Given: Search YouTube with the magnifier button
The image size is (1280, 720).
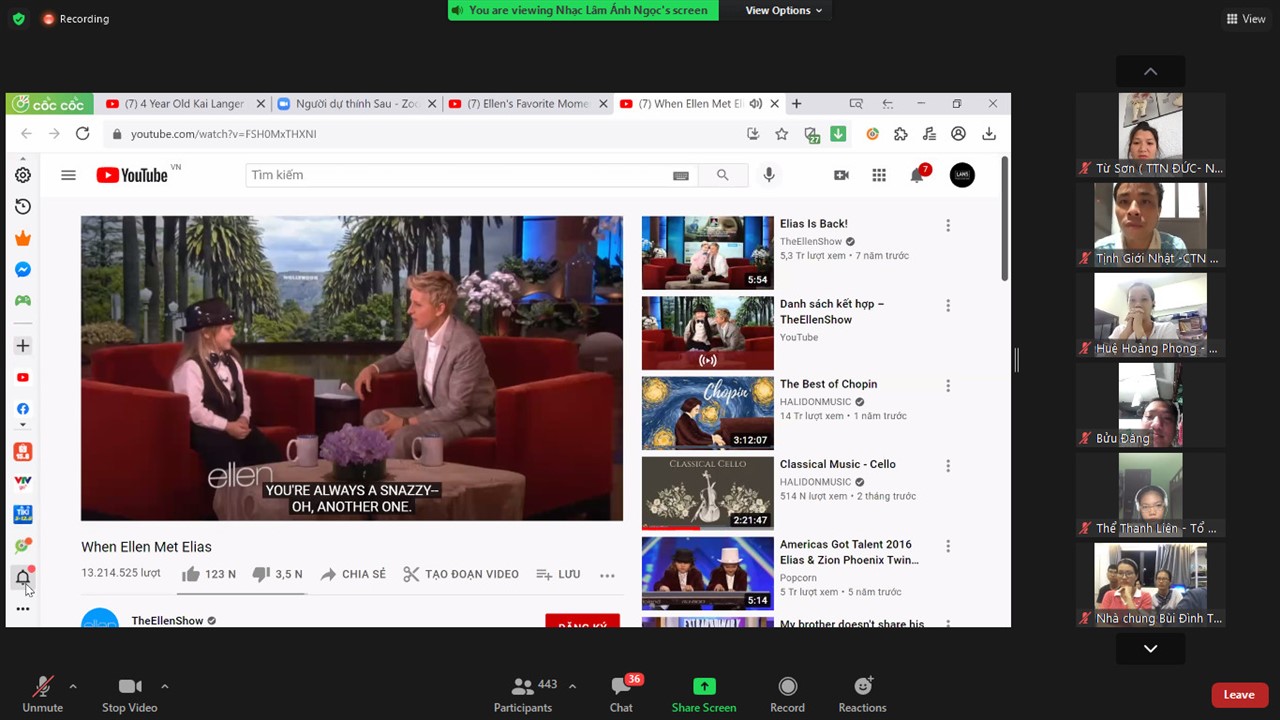Looking at the screenshot, I should point(722,175).
